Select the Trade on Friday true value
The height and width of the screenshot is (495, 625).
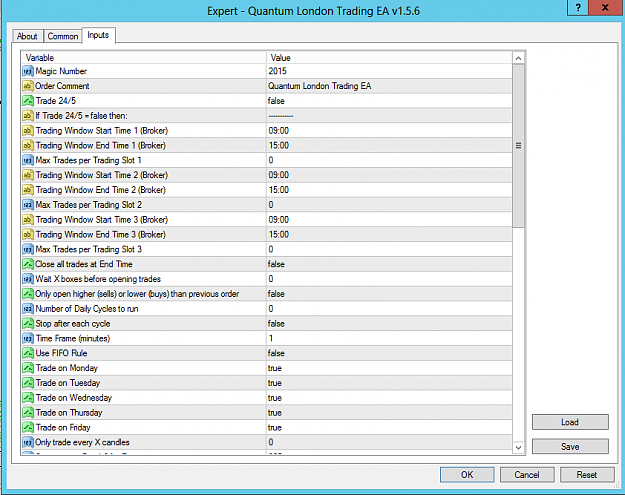tap(275, 428)
